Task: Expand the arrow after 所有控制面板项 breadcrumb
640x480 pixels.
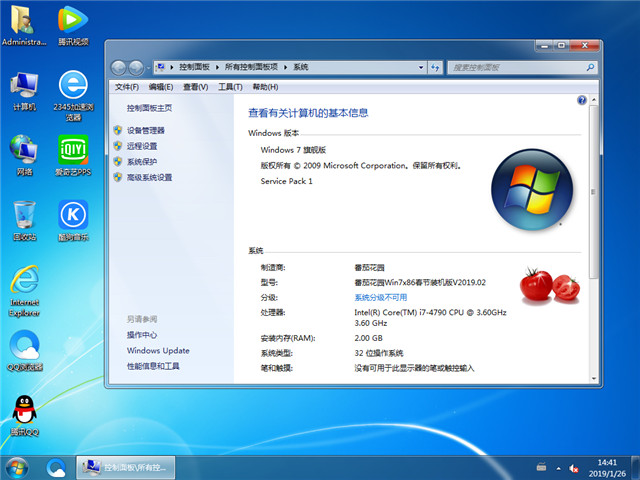Action: (285, 67)
